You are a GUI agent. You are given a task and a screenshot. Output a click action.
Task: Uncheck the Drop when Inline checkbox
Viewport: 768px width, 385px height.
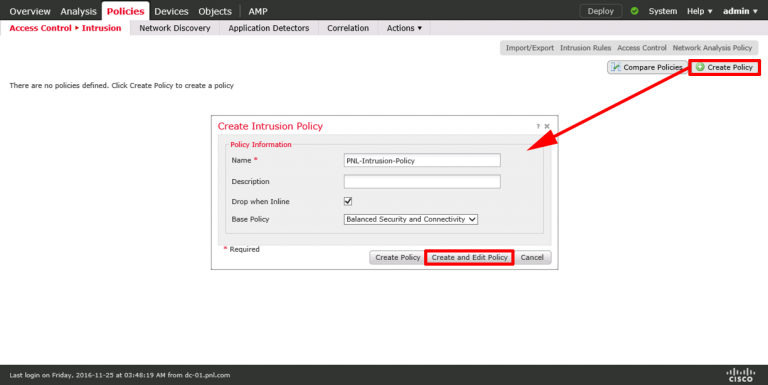coord(348,201)
